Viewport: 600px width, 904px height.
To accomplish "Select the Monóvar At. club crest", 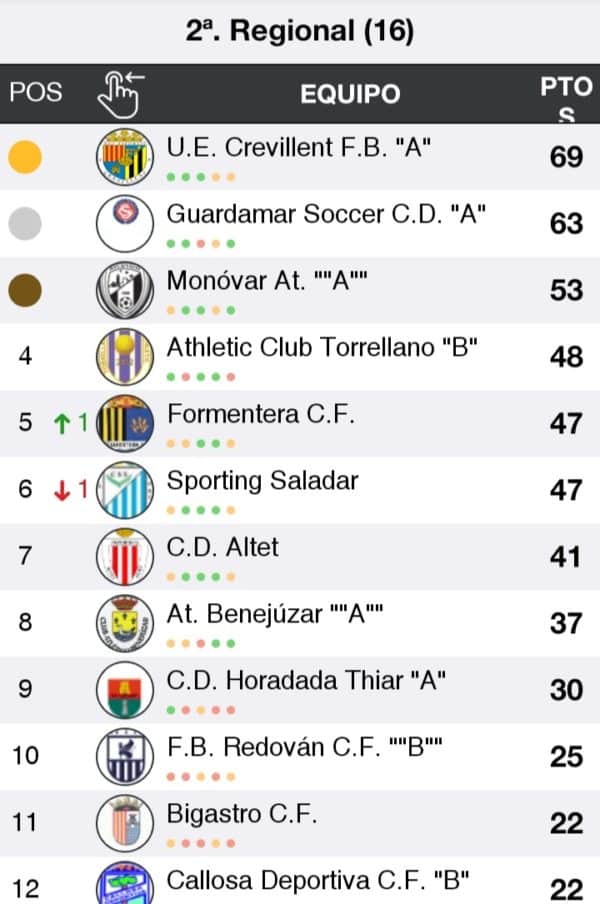I will [124, 290].
